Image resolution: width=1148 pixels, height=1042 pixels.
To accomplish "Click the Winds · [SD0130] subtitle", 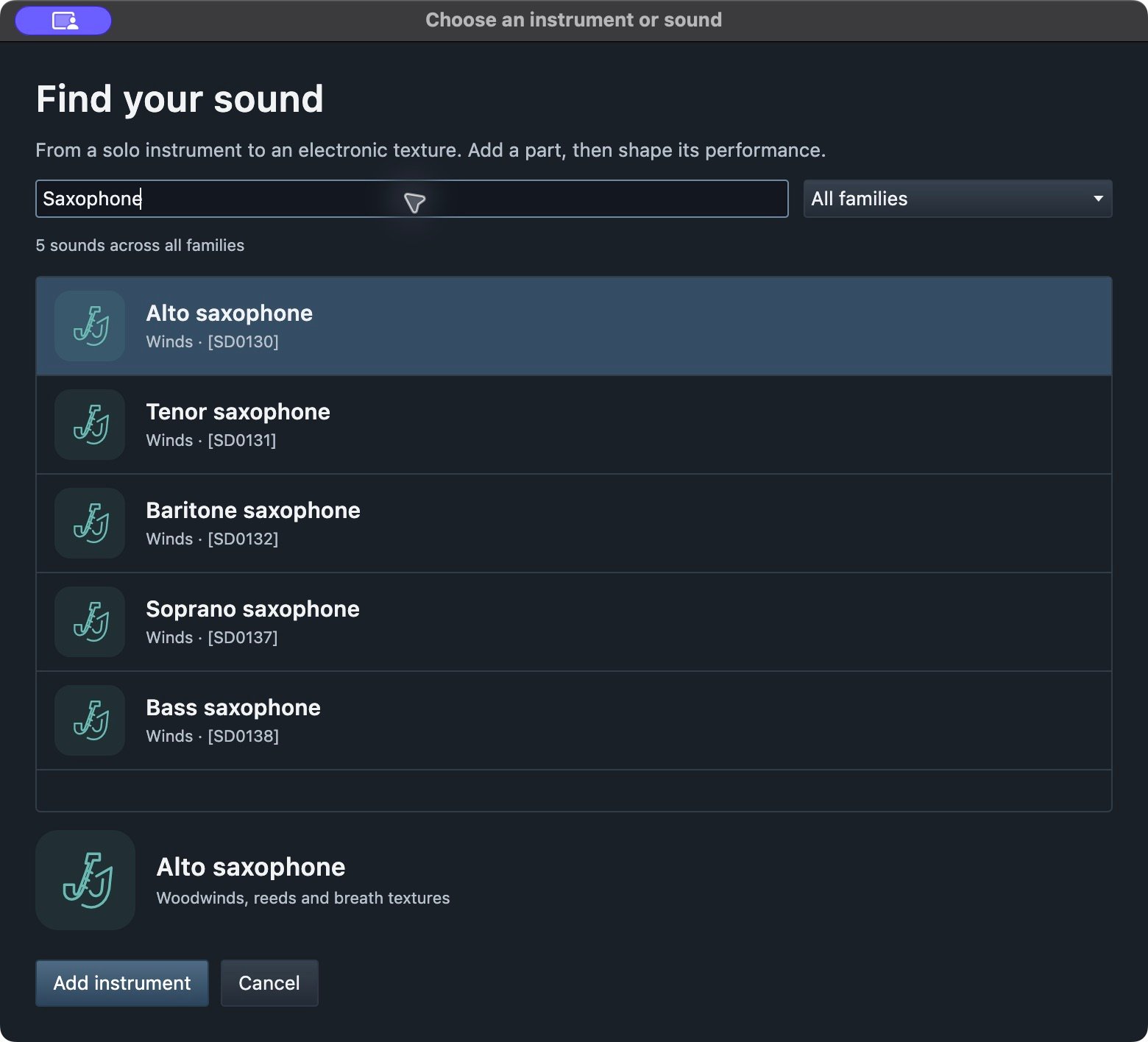I will coord(213,342).
